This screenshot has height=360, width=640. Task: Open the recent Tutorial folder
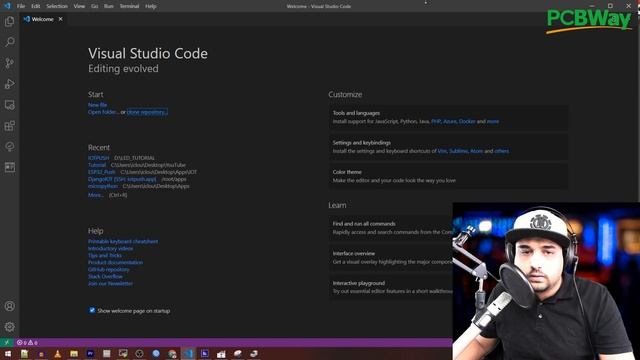pyautogui.click(x=97, y=165)
